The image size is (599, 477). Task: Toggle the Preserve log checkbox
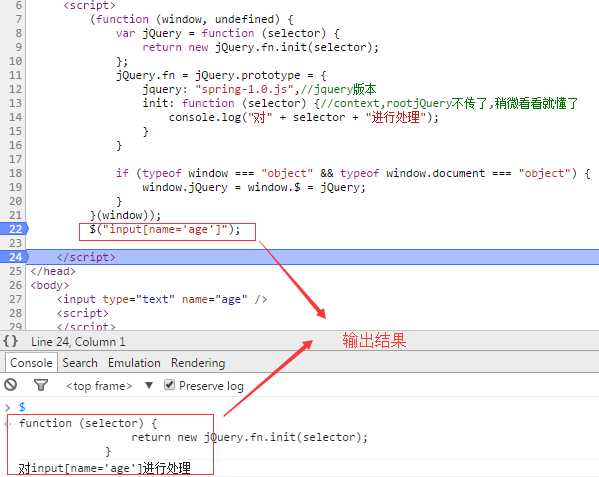tap(169, 385)
